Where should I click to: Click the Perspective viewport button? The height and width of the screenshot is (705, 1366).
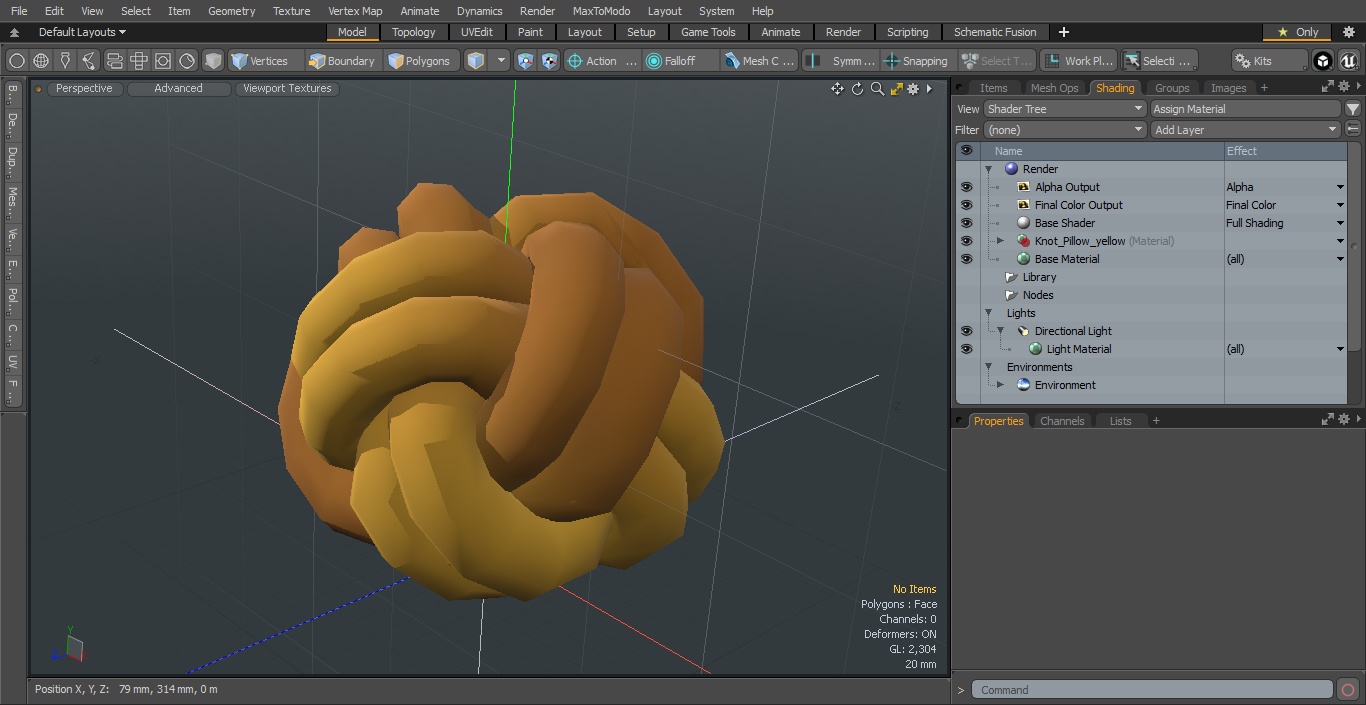coord(84,88)
